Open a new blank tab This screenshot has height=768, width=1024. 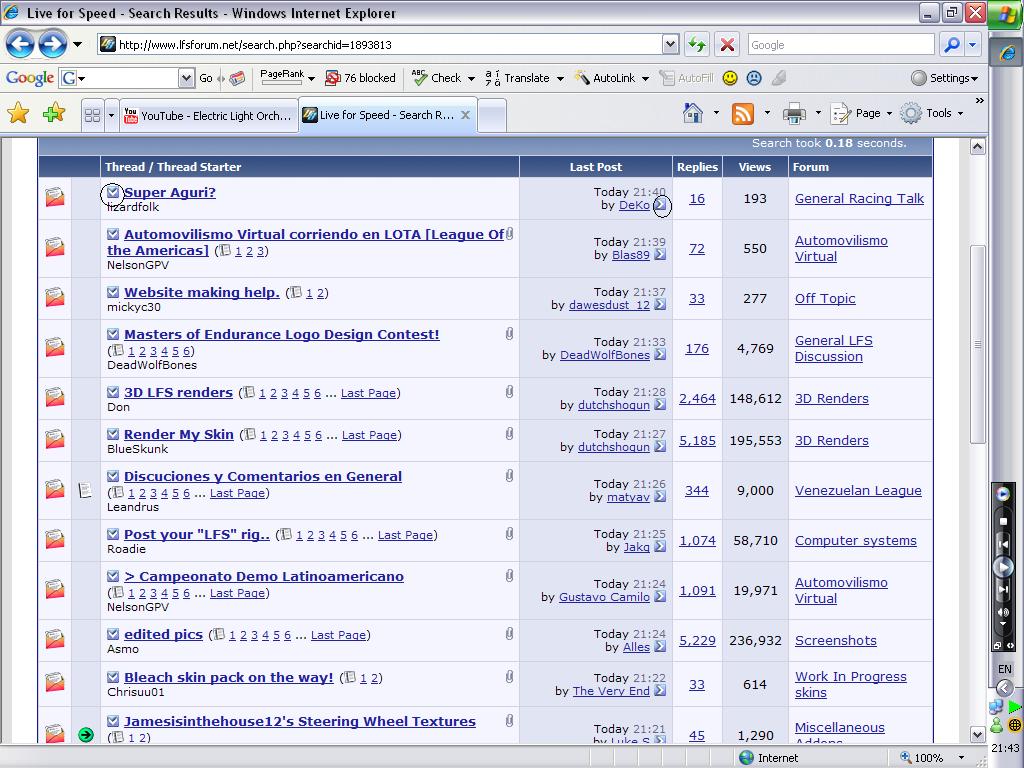[492, 116]
